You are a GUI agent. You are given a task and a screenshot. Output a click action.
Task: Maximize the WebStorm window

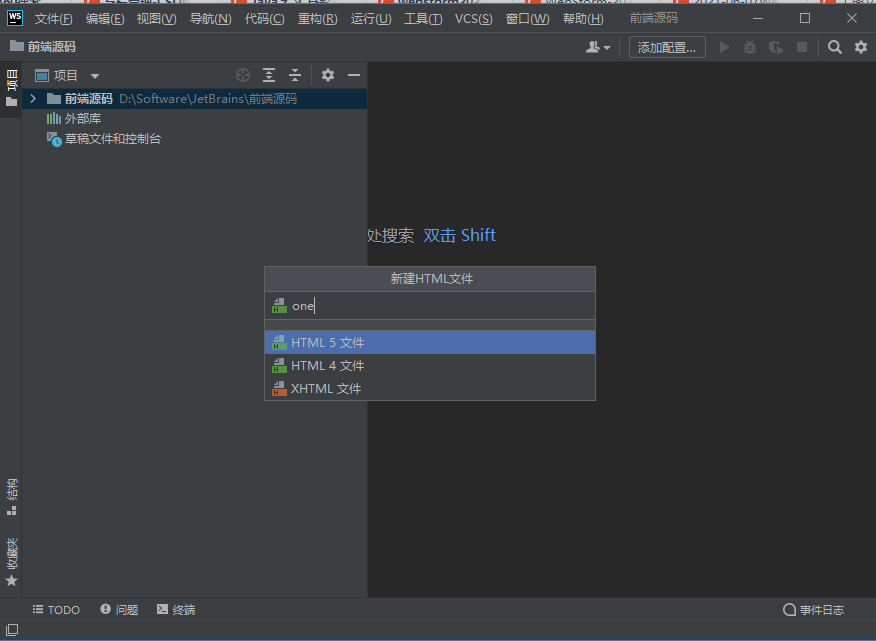[x=805, y=18]
